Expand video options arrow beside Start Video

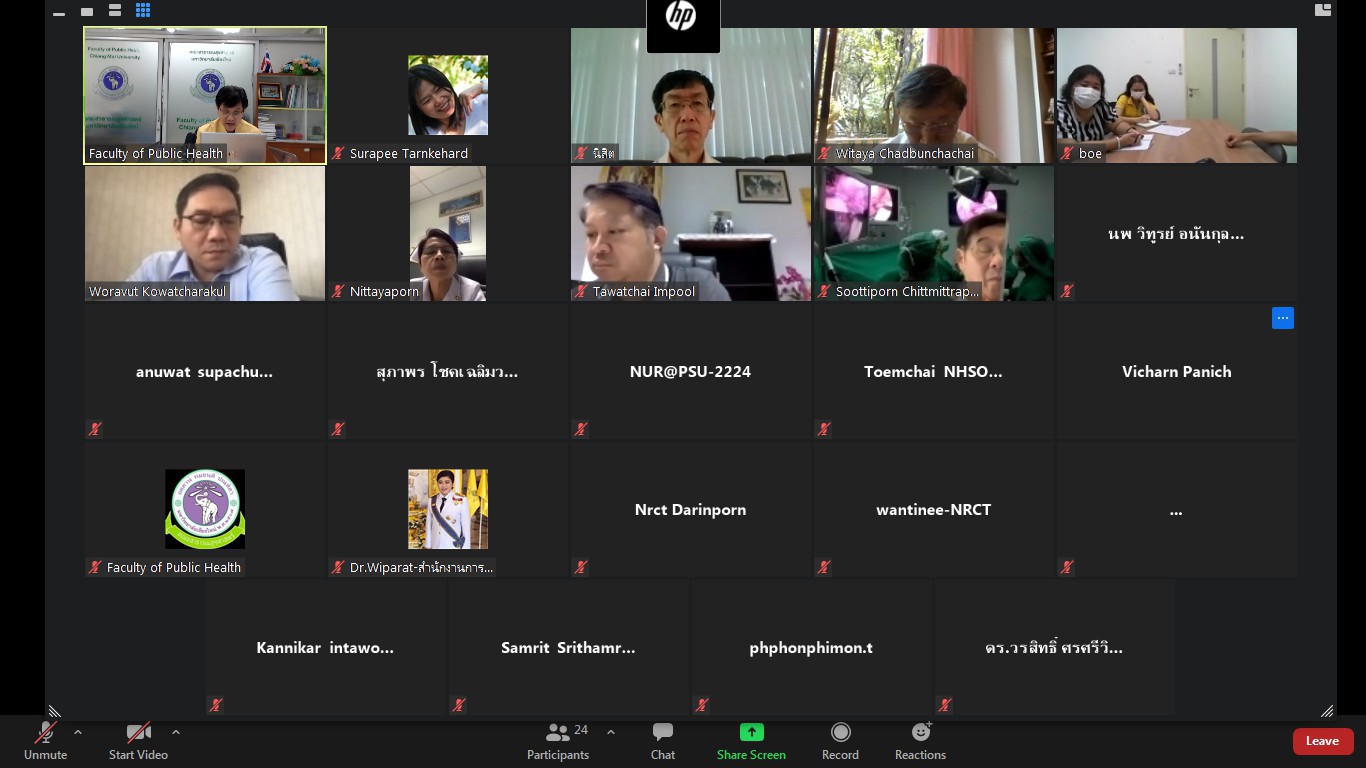(x=176, y=732)
